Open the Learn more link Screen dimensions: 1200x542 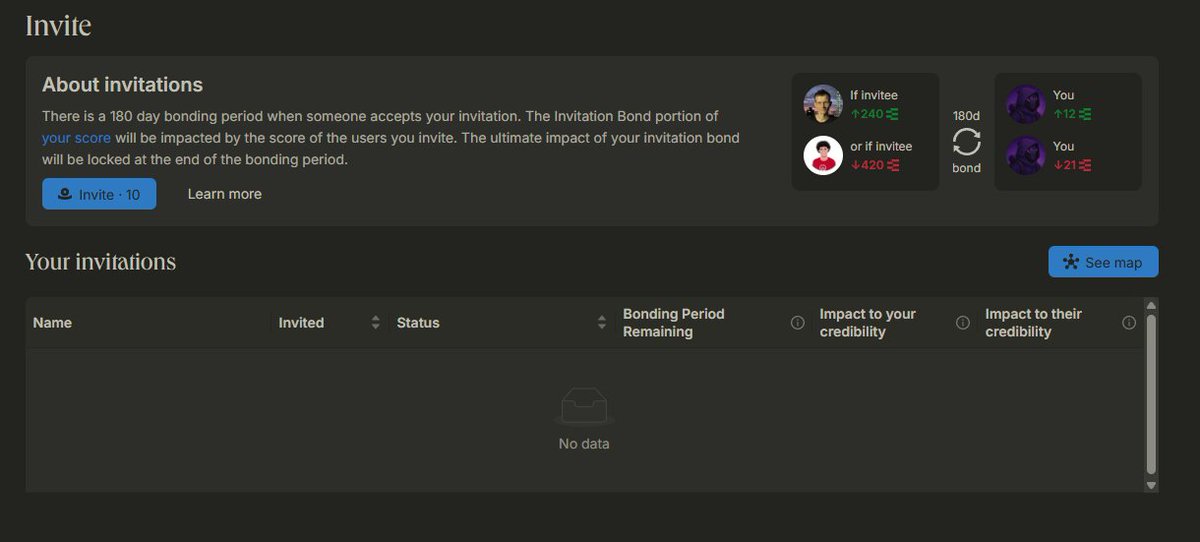point(225,194)
